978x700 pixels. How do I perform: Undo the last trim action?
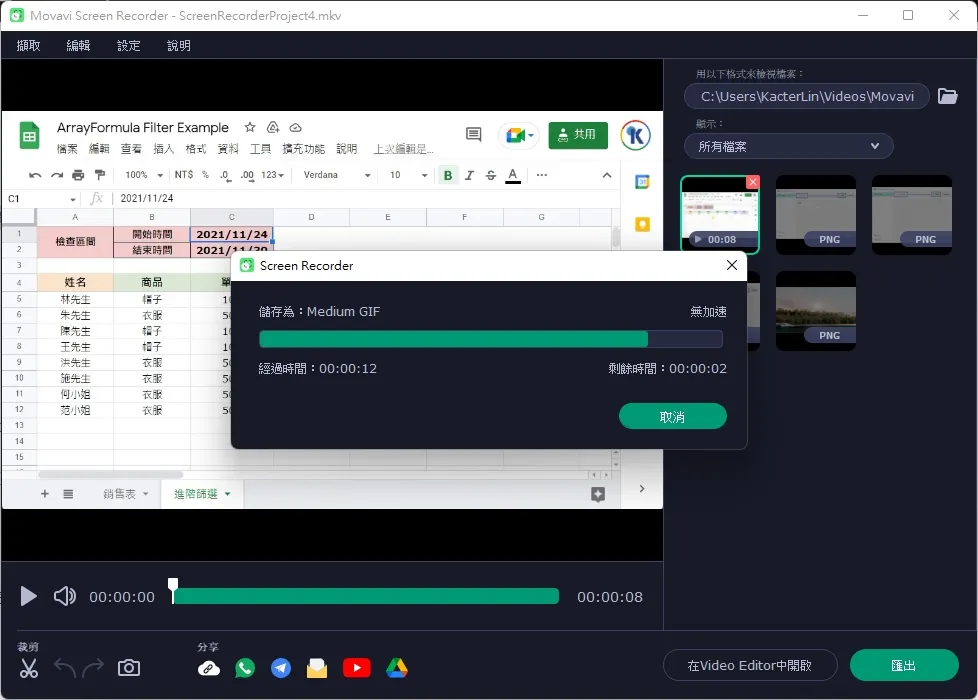tap(65, 668)
